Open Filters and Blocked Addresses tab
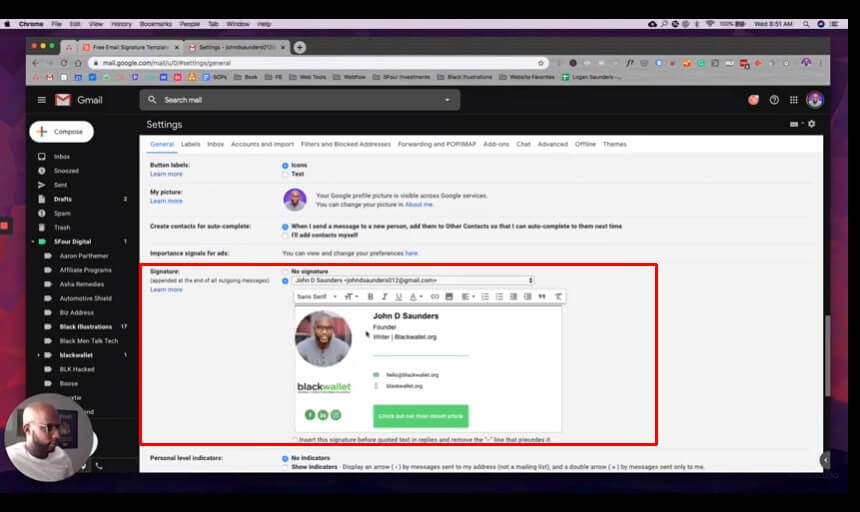This screenshot has height=512, width=860. (346, 144)
